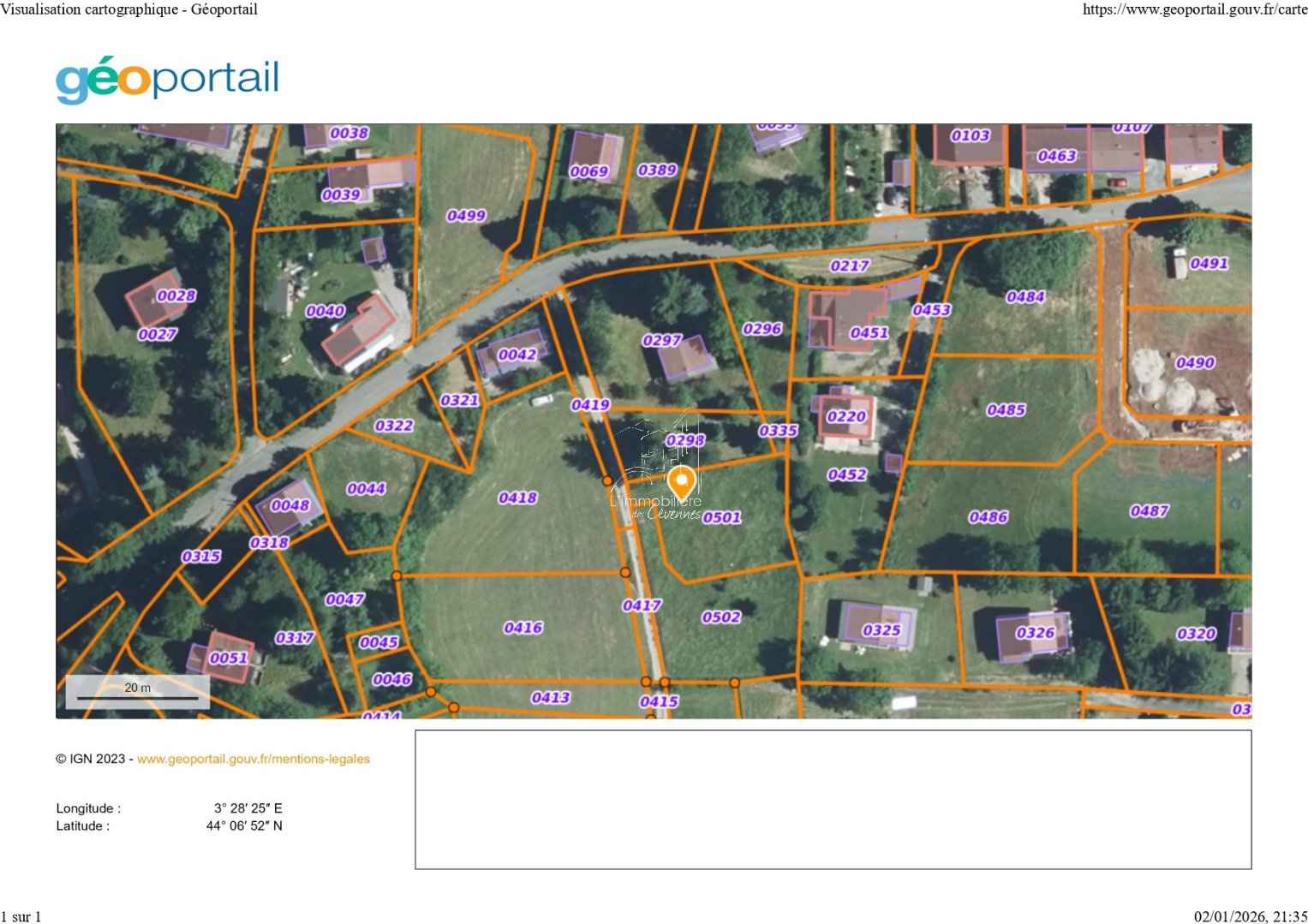Select parcel label 0028
1308x924 pixels.
tap(176, 296)
